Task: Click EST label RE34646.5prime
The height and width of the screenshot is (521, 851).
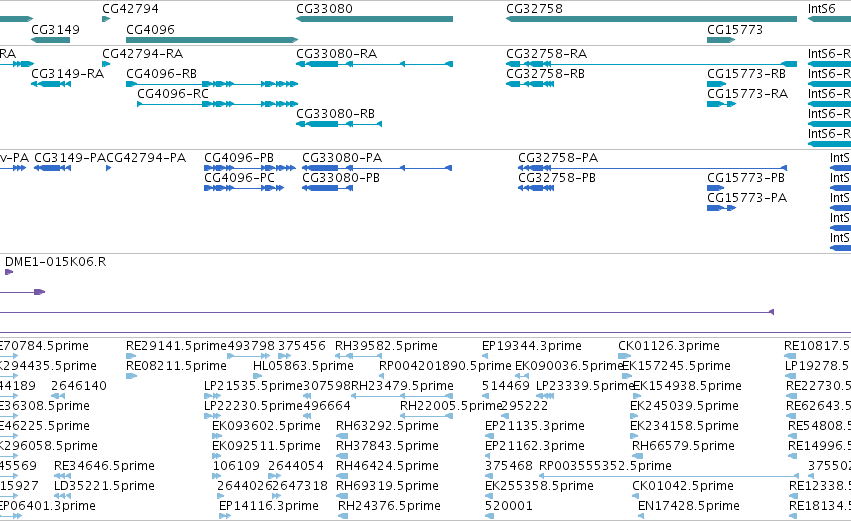Action: pyautogui.click(x=104, y=466)
